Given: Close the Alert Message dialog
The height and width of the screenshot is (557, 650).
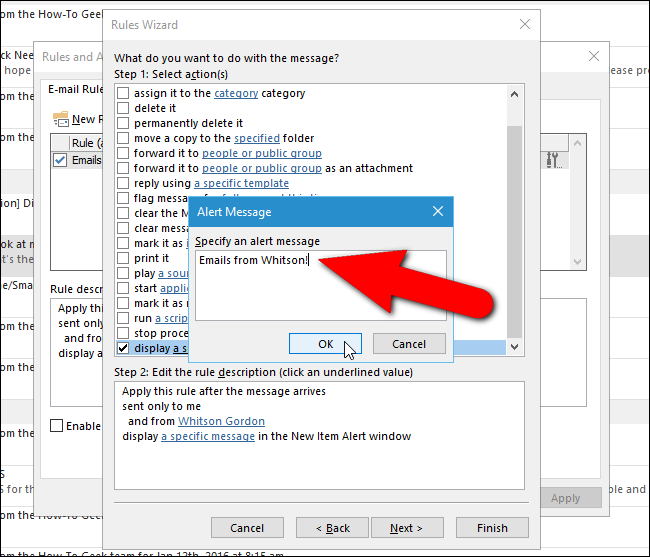Looking at the screenshot, I should click(438, 211).
